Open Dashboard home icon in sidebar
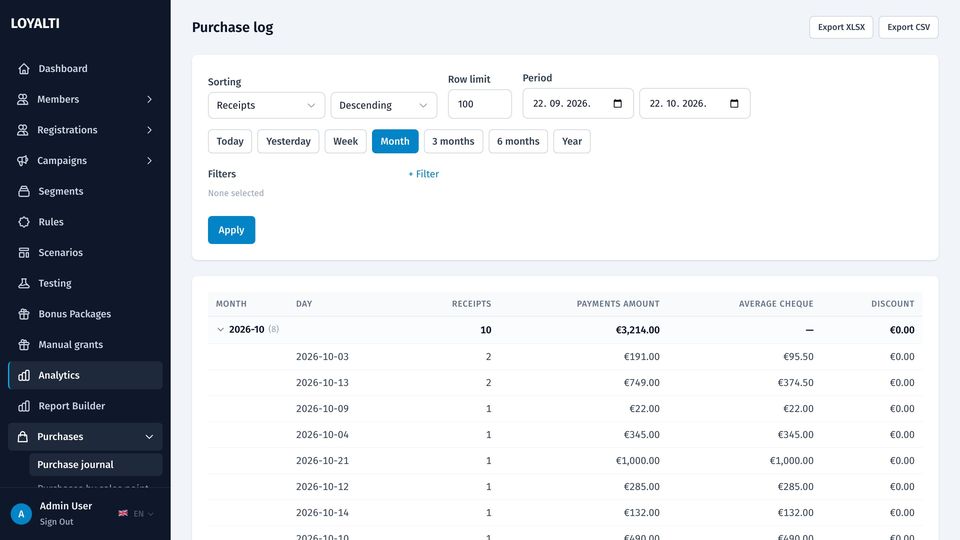 (24, 69)
